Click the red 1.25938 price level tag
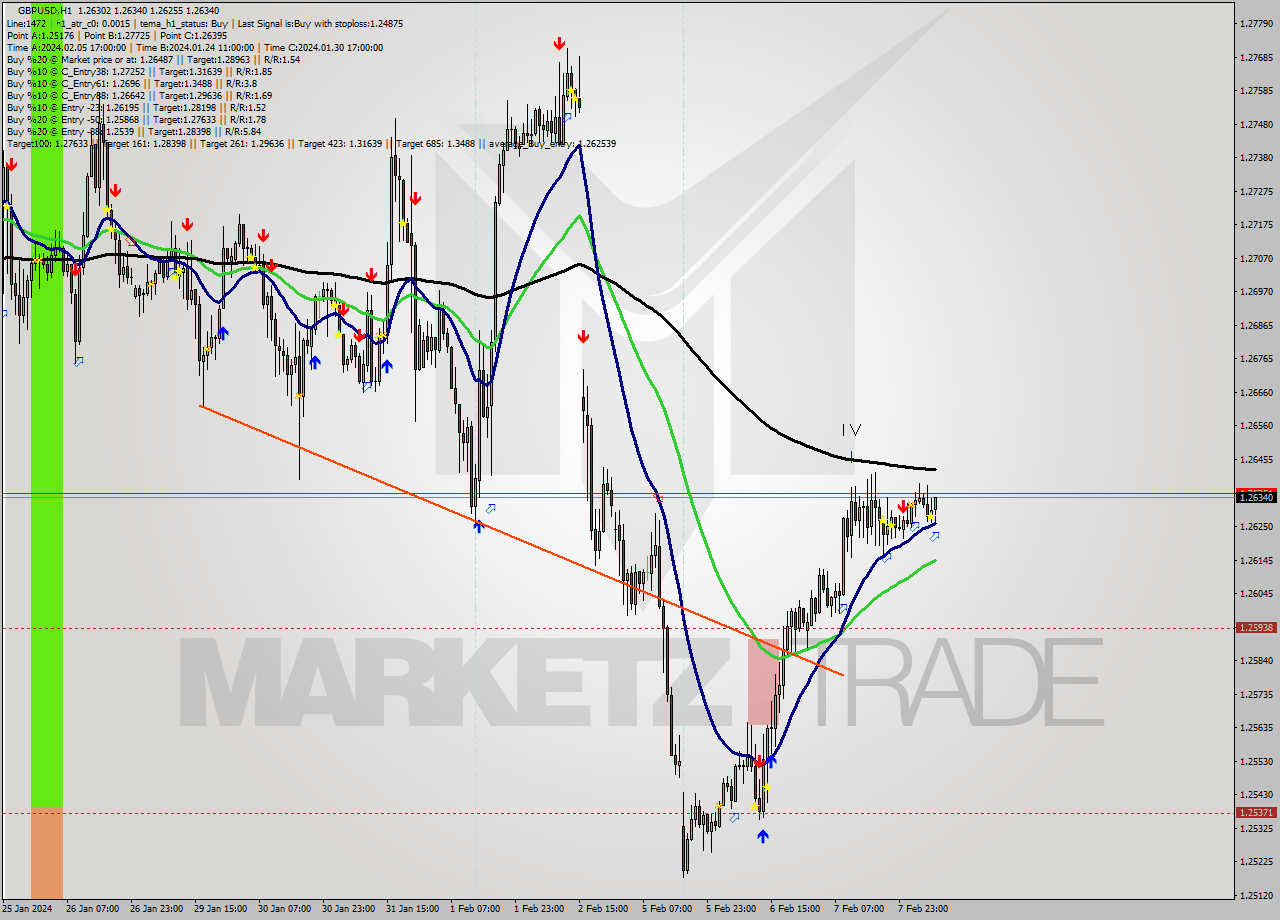Viewport: 1280px width, 920px height. click(1256, 628)
